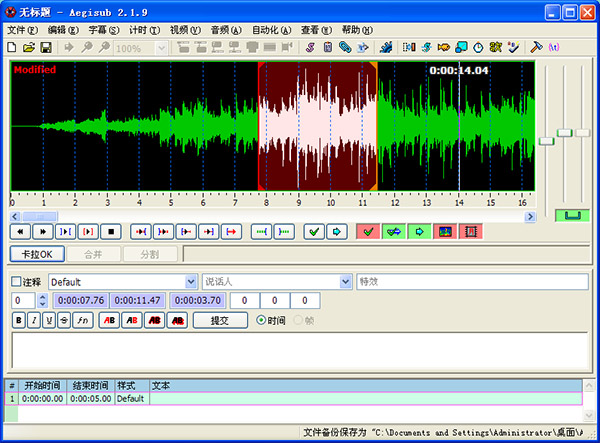Apply bold with the B button
The width and height of the screenshot is (600, 443).
(19, 320)
